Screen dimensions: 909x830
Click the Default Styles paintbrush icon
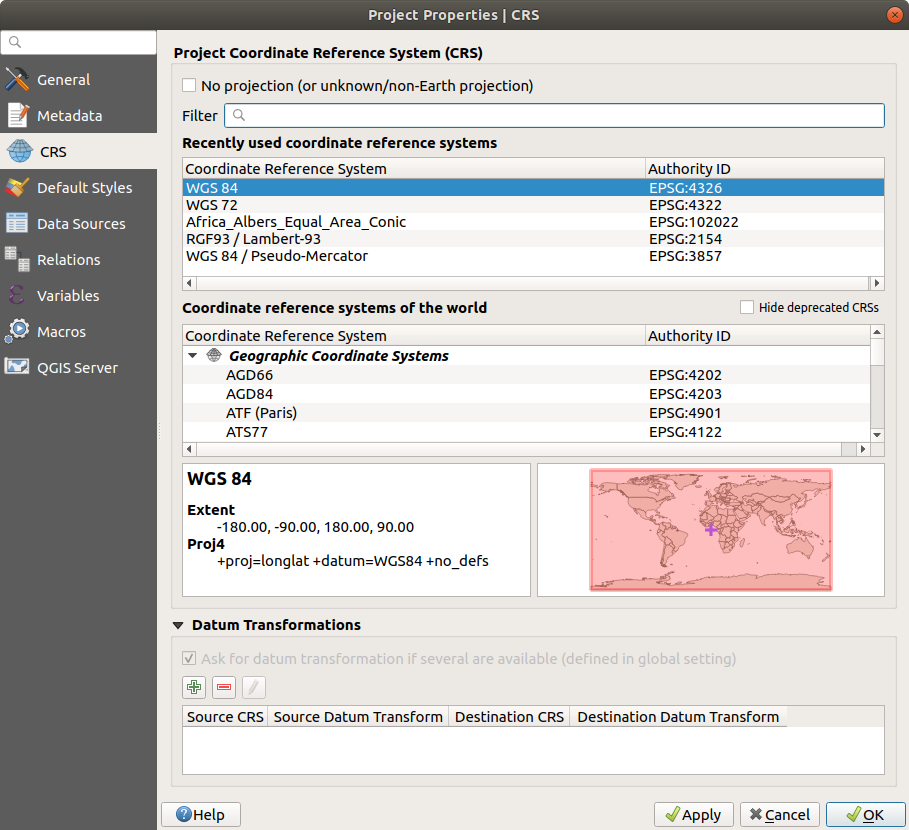click(x=17, y=188)
